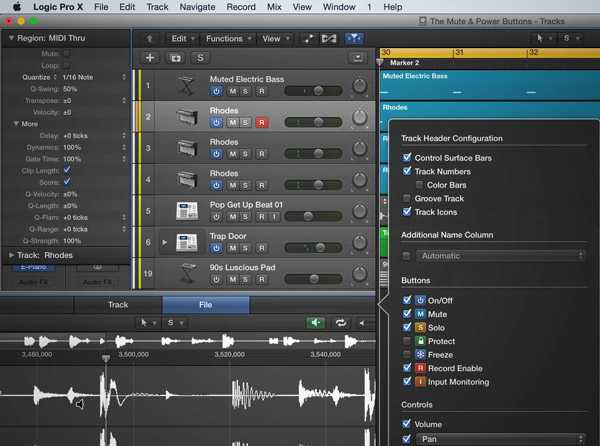
Task: Collapse the Region: MIDI Thru disclosure triangle
Action: 11,38
